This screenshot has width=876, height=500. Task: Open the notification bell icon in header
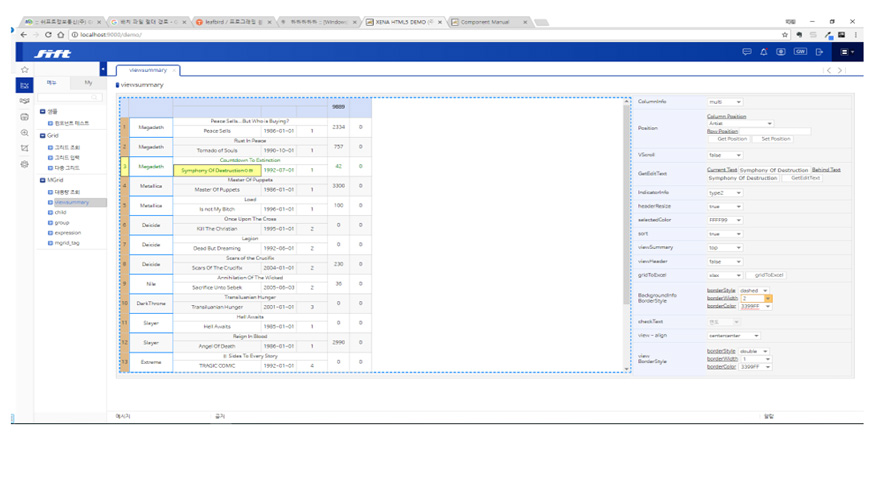click(x=764, y=52)
